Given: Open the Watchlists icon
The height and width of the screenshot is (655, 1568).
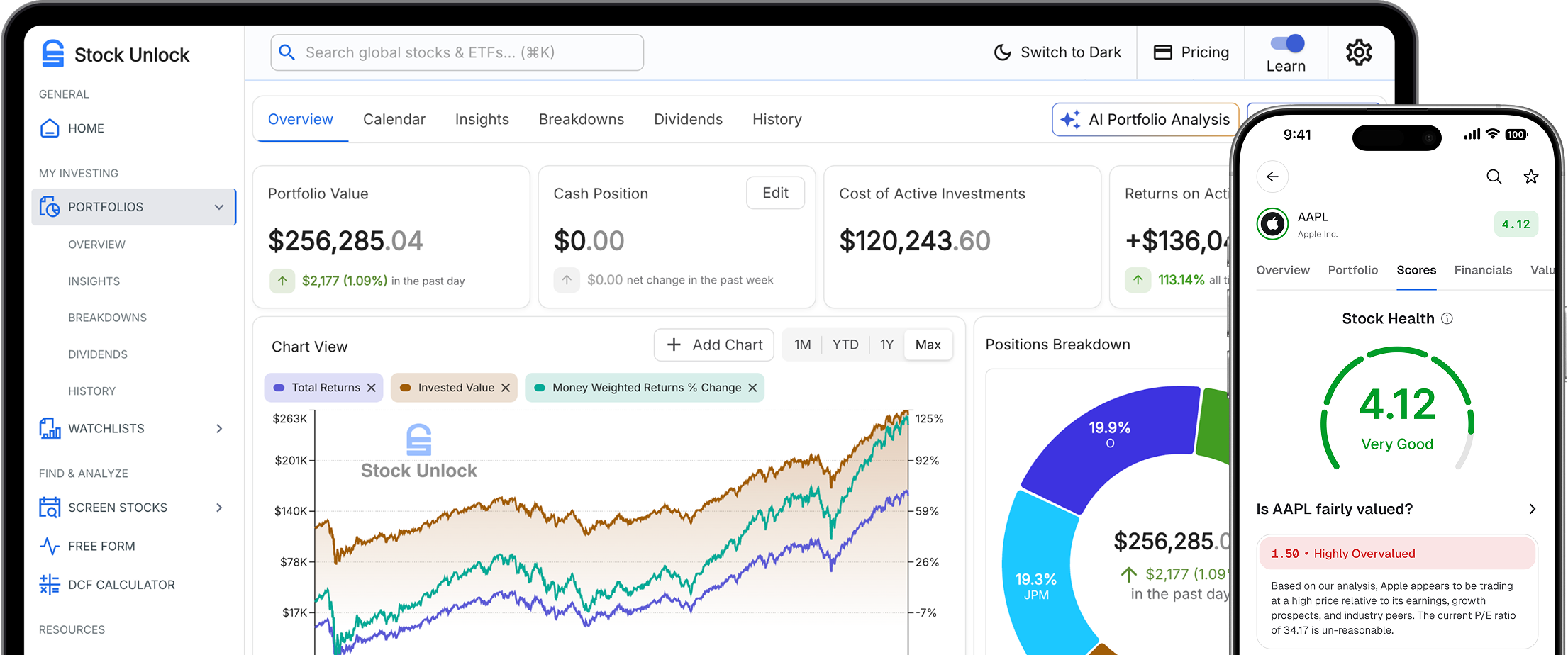Looking at the screenshot, I should pos(50,428).
